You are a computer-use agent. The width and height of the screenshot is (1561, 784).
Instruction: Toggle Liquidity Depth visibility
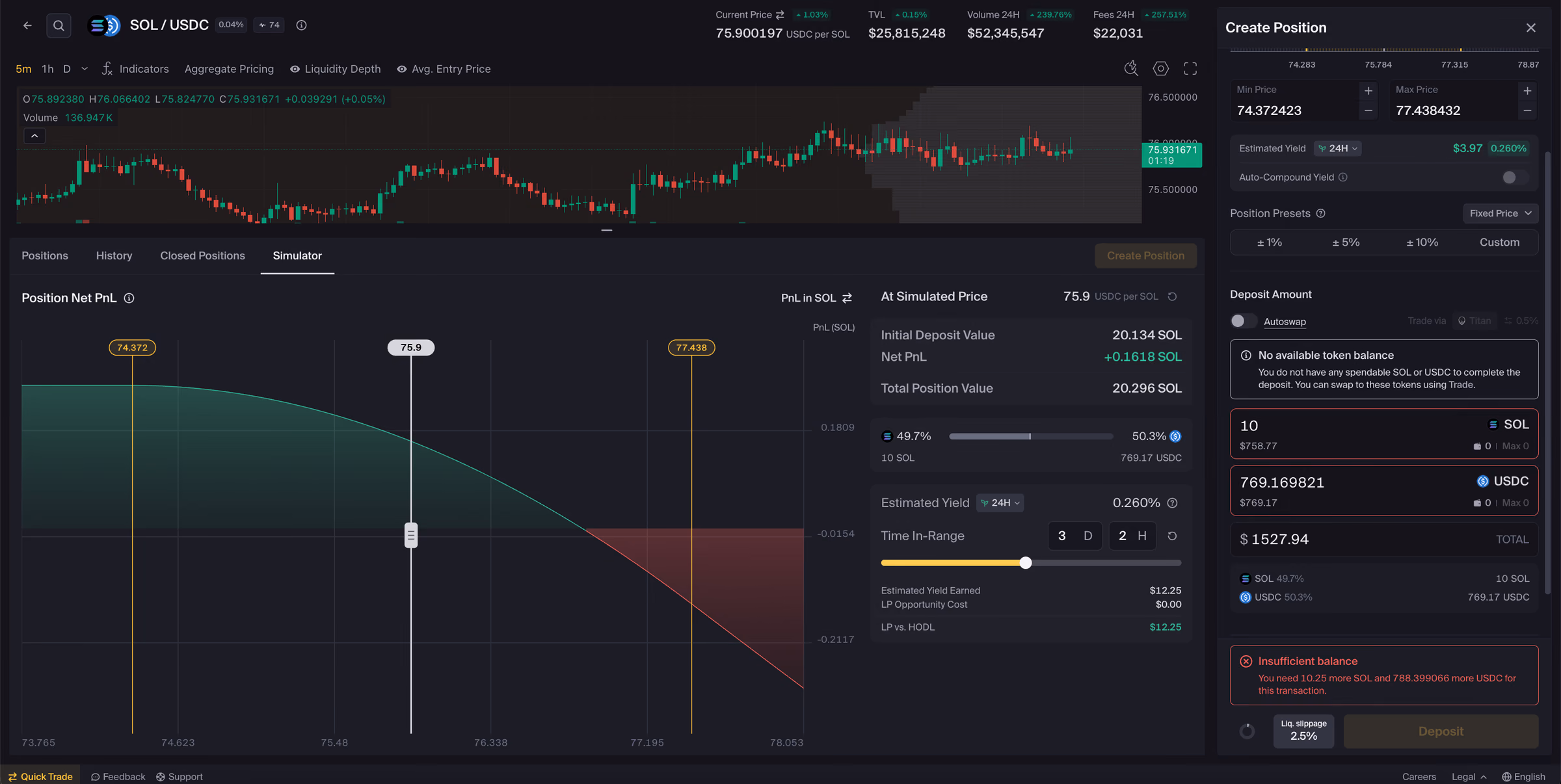click(x=335, y=69)
